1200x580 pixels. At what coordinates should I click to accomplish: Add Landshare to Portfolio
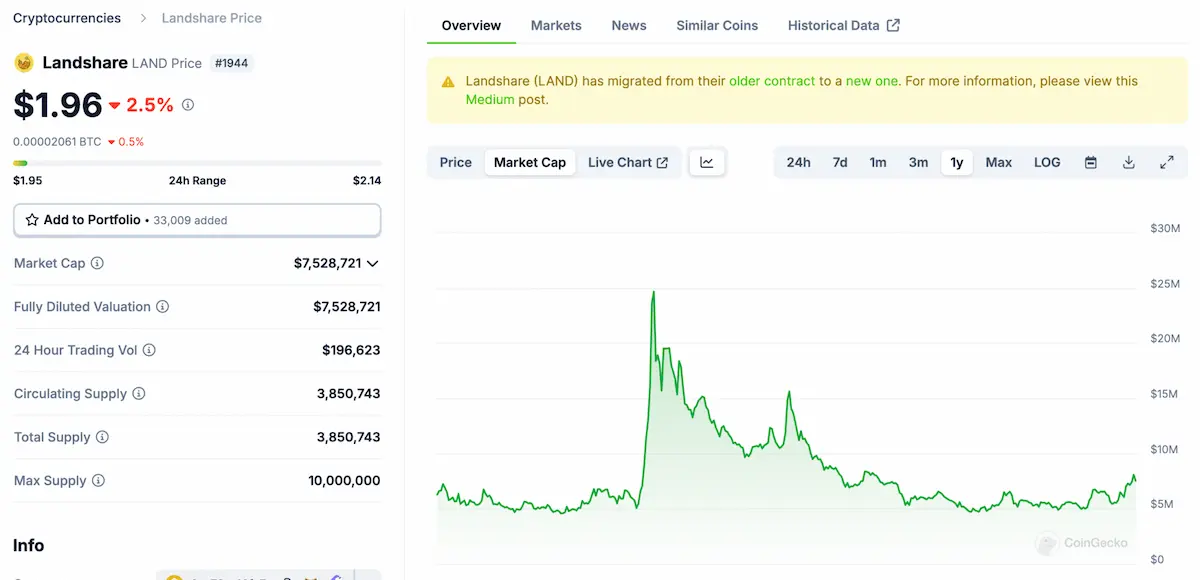197,220
